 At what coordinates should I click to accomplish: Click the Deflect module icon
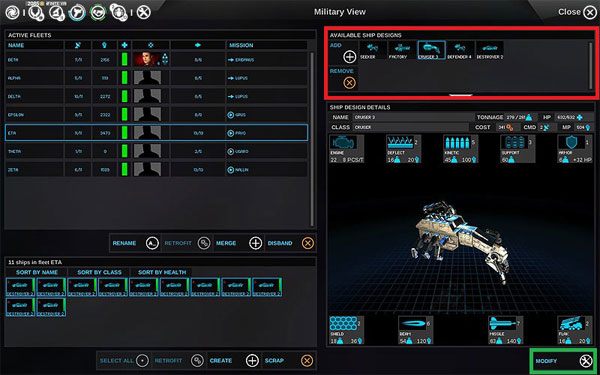point(399,143)
